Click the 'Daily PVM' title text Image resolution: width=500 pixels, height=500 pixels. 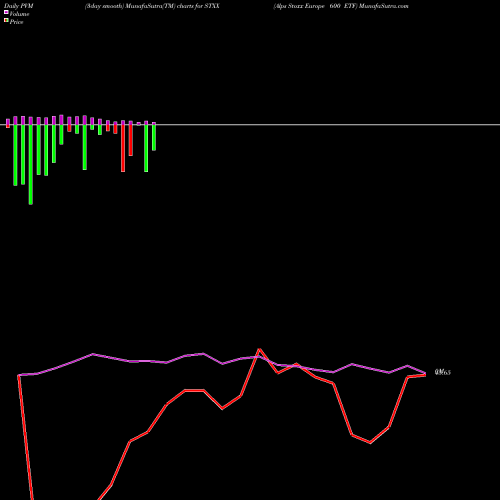19,6
